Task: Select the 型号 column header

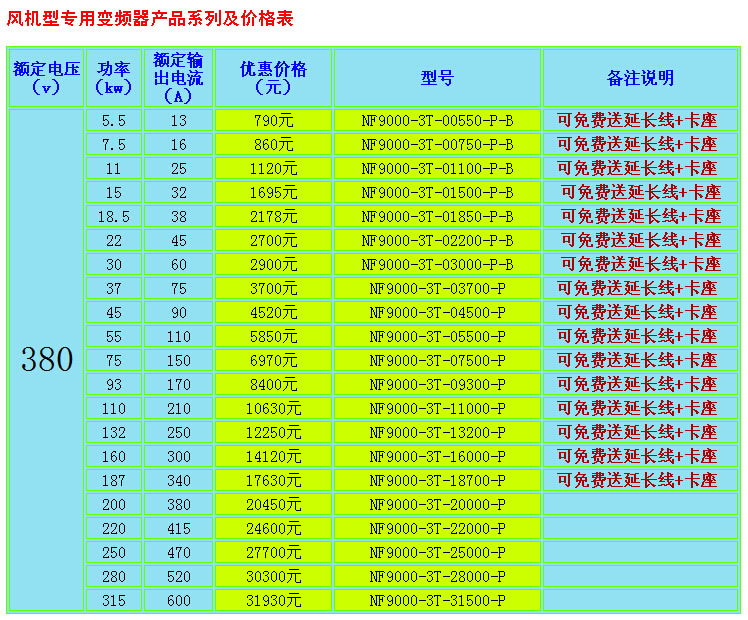Action: 437,78
